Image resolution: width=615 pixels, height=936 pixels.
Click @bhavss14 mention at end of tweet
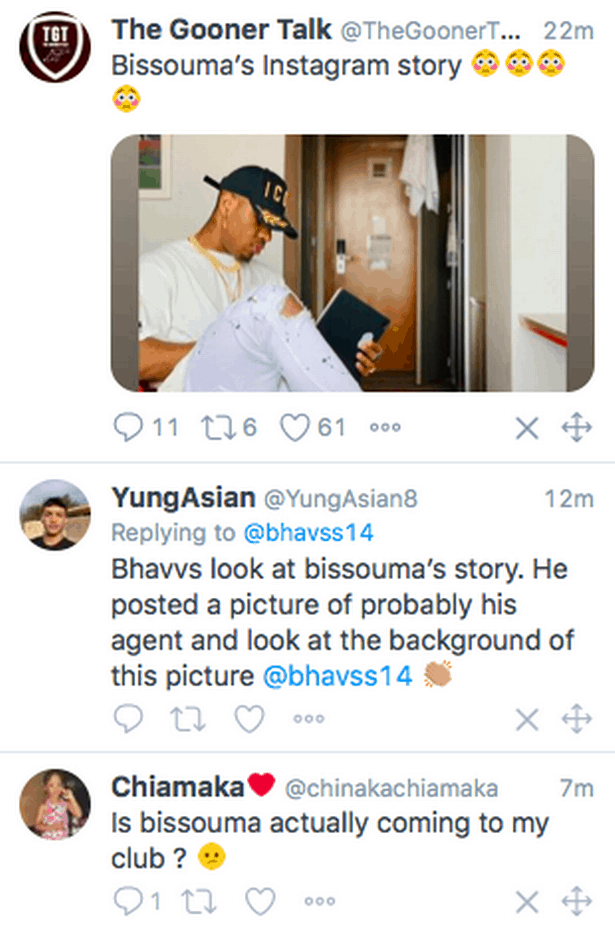click(x=337, y=676)
